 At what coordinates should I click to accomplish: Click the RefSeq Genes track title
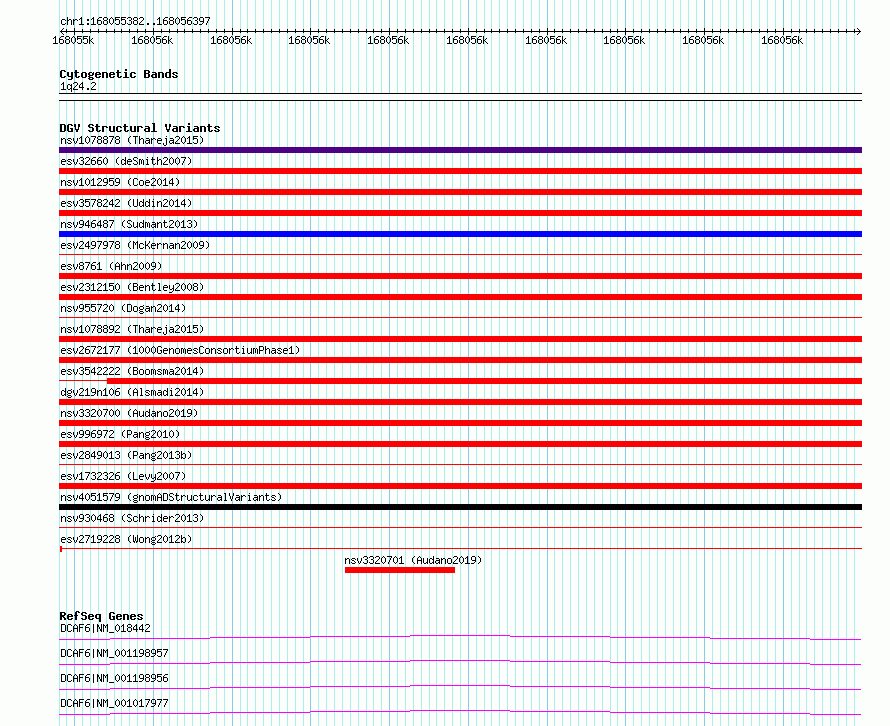coord(101,616)
